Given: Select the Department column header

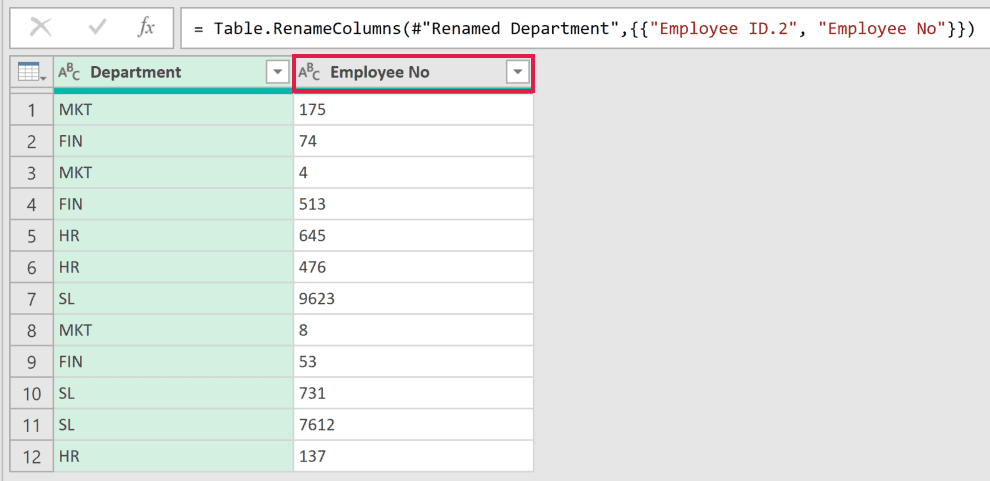Looking at the screenshot, I should [x=174, y=73].
